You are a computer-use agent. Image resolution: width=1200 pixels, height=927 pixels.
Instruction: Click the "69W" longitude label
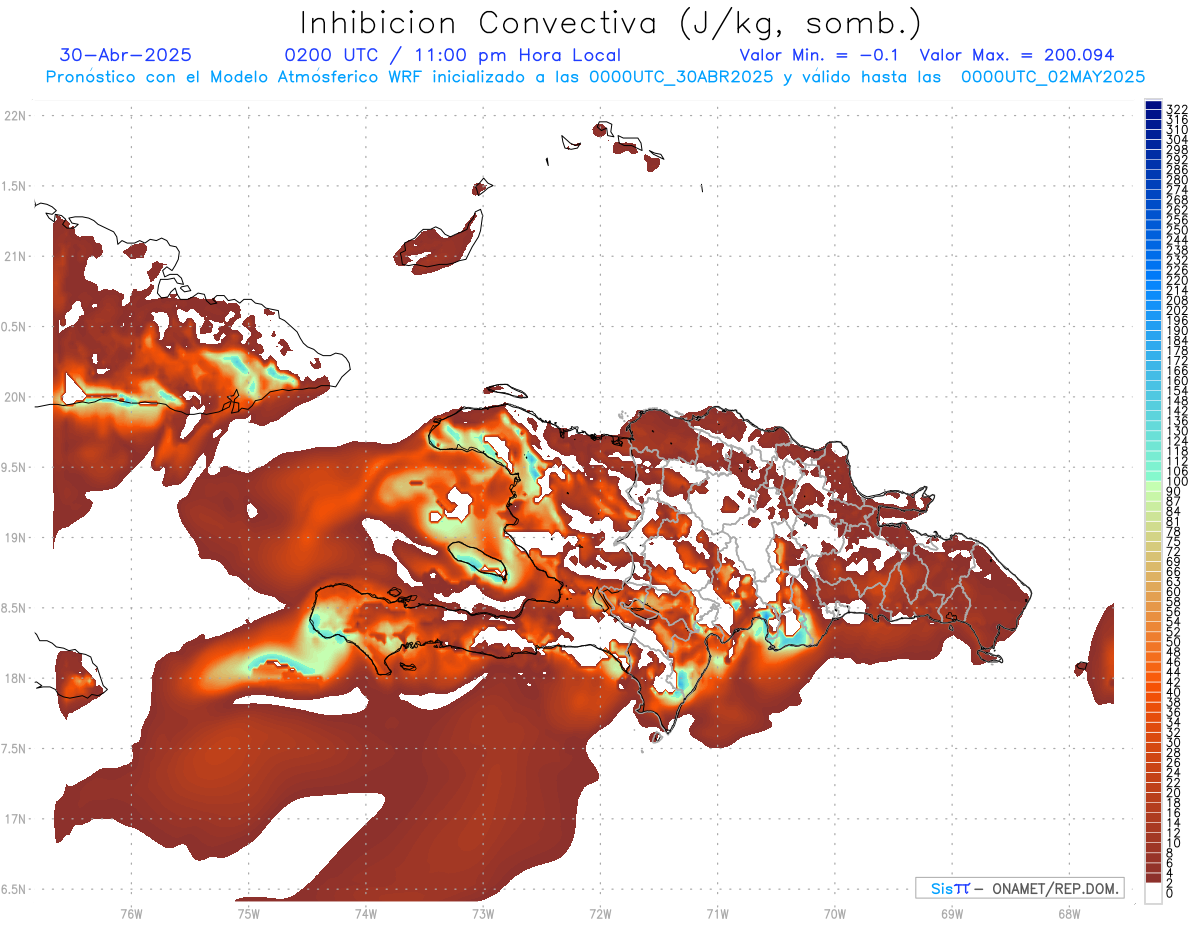tap(952, 913)
